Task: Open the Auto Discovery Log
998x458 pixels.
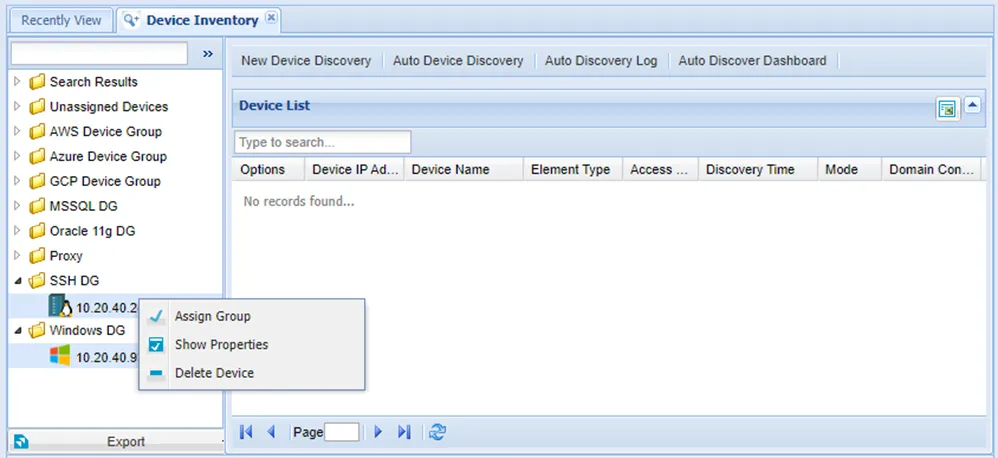Action: tap(601, 60)
